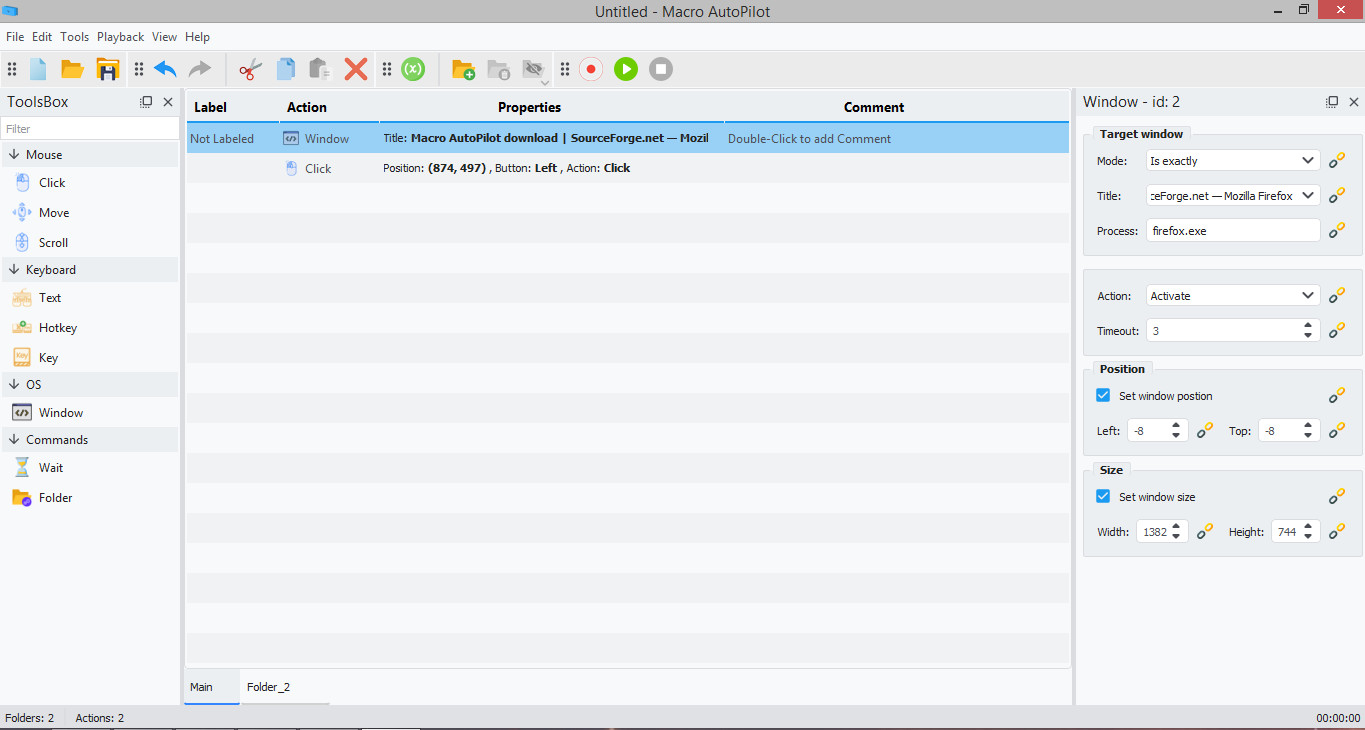Open the Mode dropdown showing Is exactly
This screenshot has width=1365, height=730.
pyautogui.click(x=1233, y=161)
